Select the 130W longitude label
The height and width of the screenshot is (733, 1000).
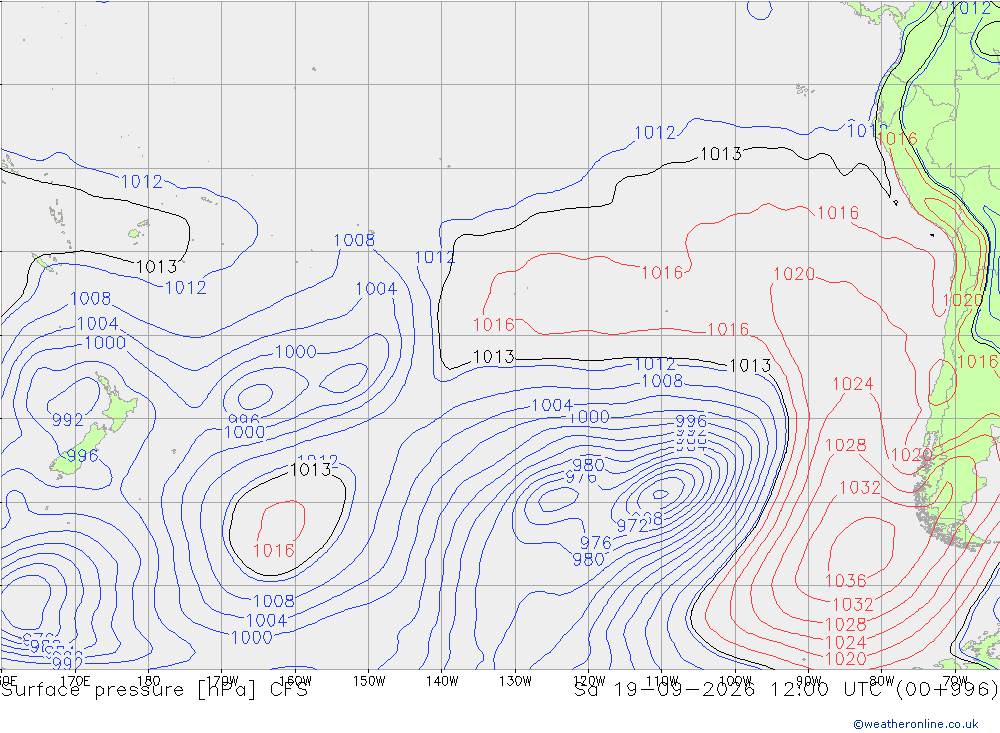(515, 681)
